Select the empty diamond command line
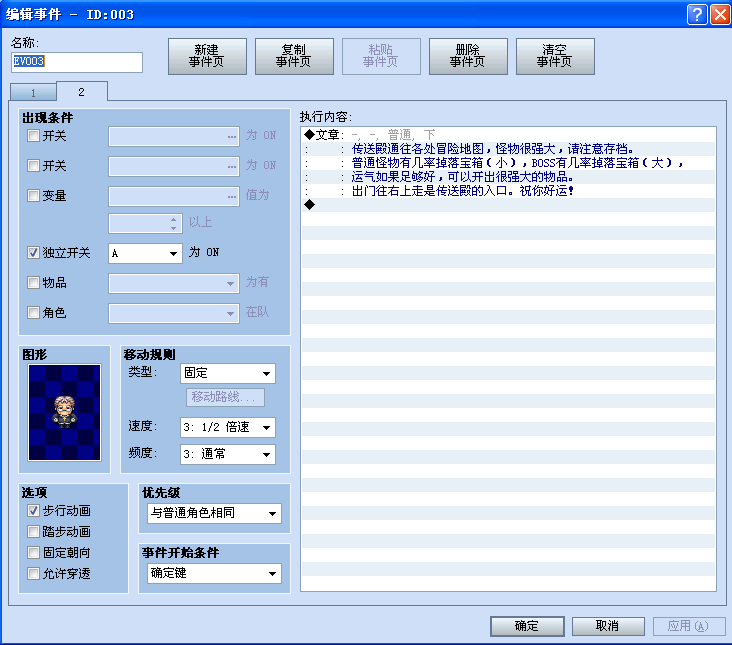 point(508,205)
